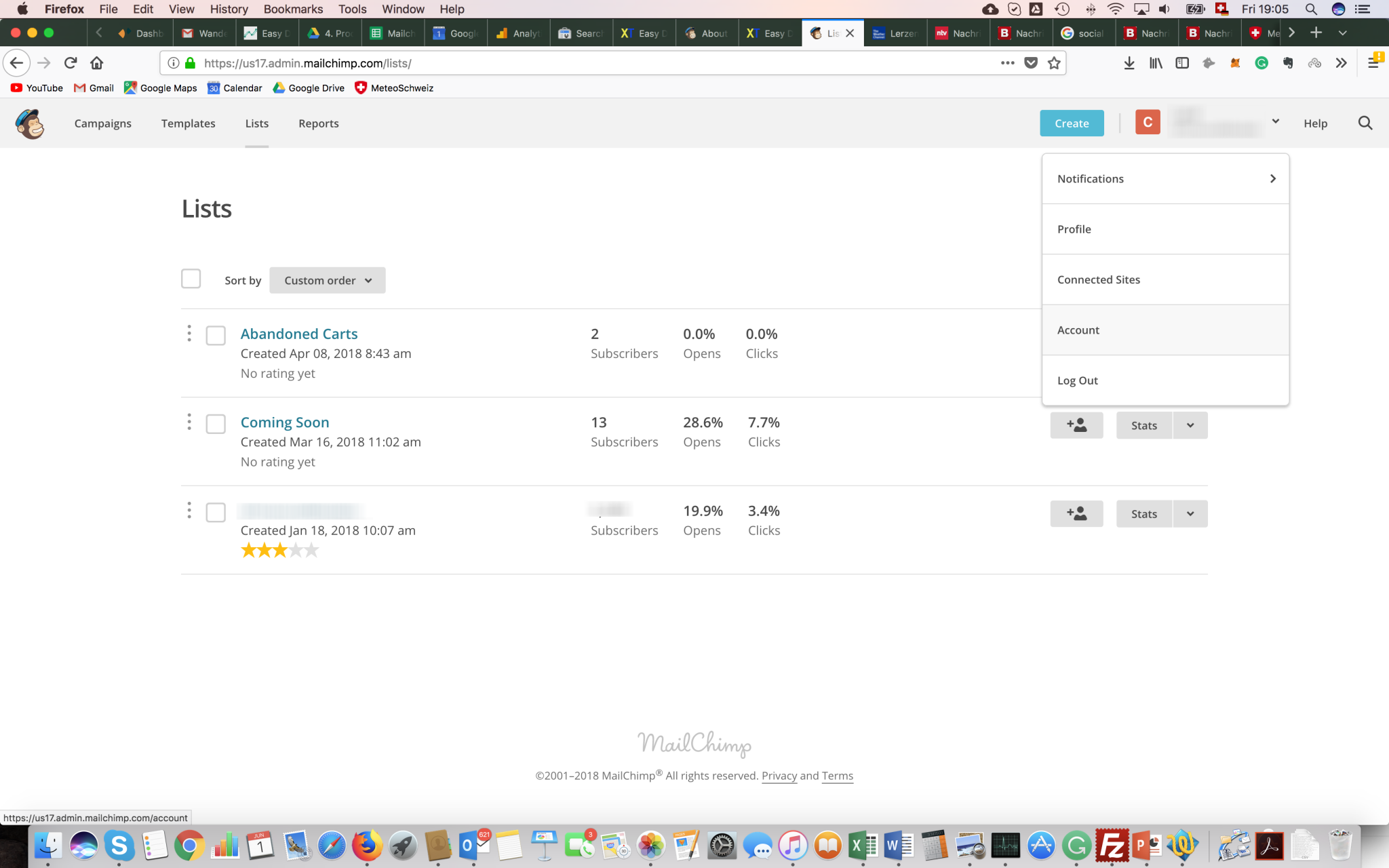Click add subscriber icon for Coming Soon list
The height and width of the screenshot is (868, 1389).
(1076, 425)
